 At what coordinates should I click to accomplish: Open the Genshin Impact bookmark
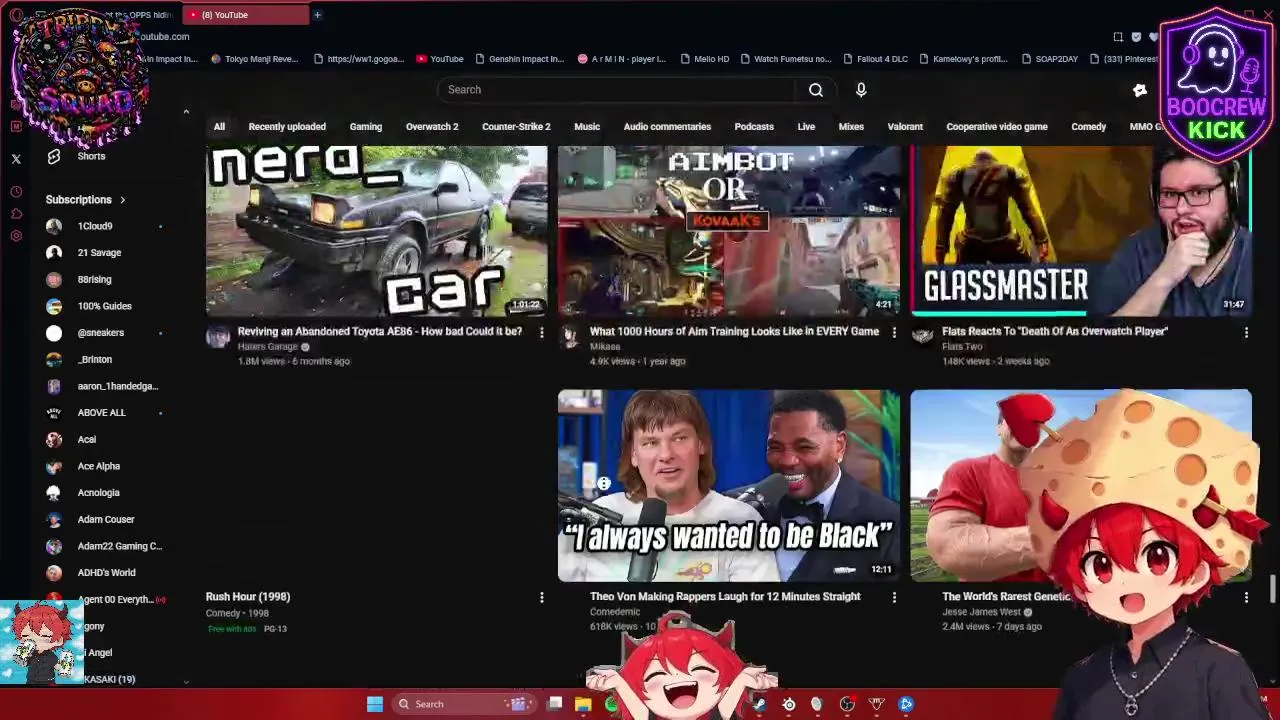coord(520,59)
